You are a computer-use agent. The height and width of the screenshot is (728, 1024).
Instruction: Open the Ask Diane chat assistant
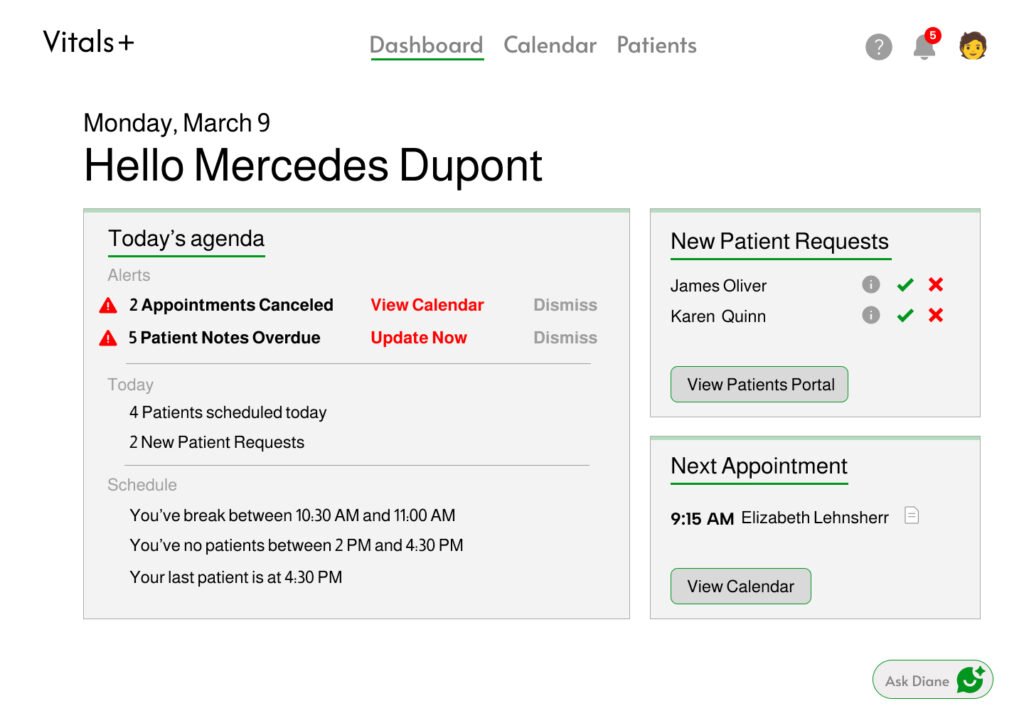click(x=933, y=680)
